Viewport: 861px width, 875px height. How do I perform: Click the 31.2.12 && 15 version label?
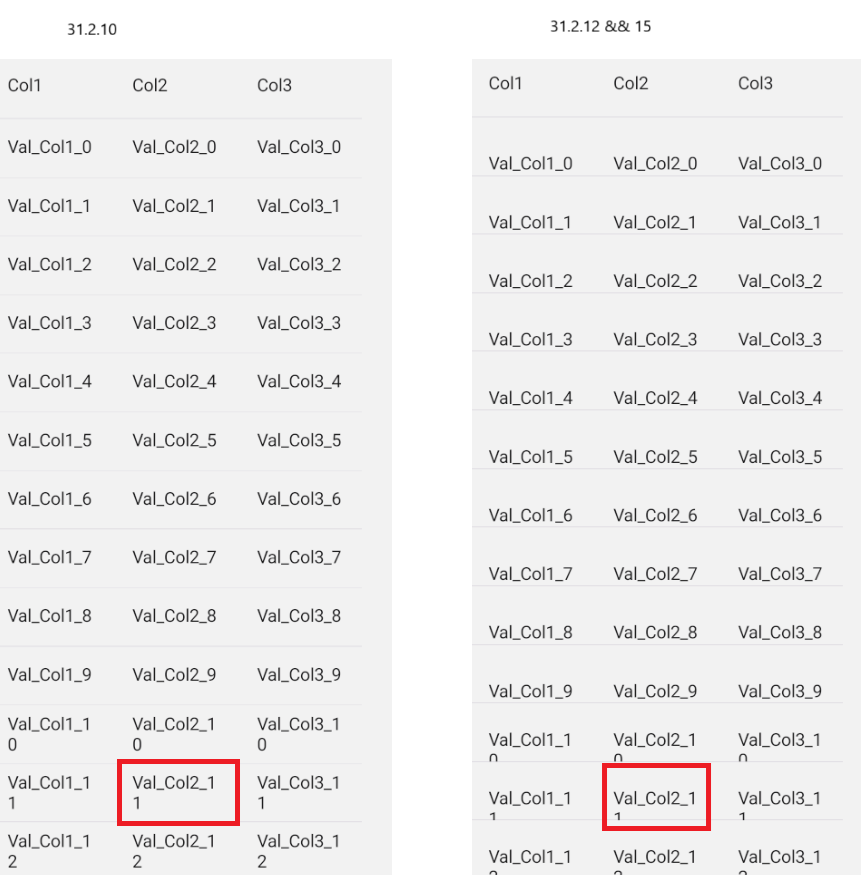click(600, 27)
